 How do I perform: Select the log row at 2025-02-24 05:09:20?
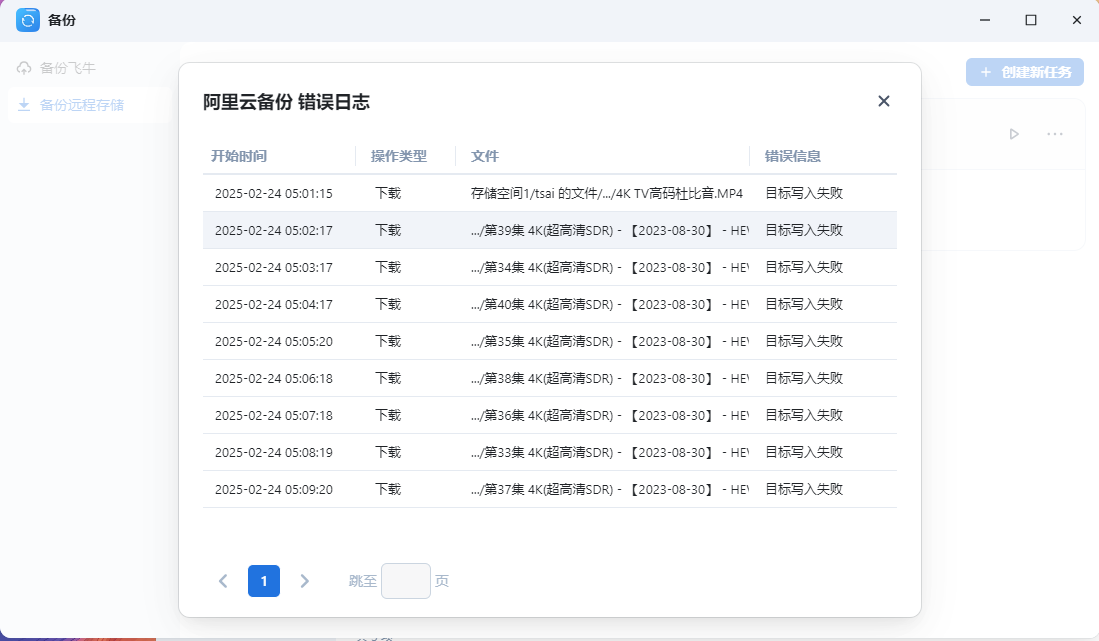coord(550,490)
